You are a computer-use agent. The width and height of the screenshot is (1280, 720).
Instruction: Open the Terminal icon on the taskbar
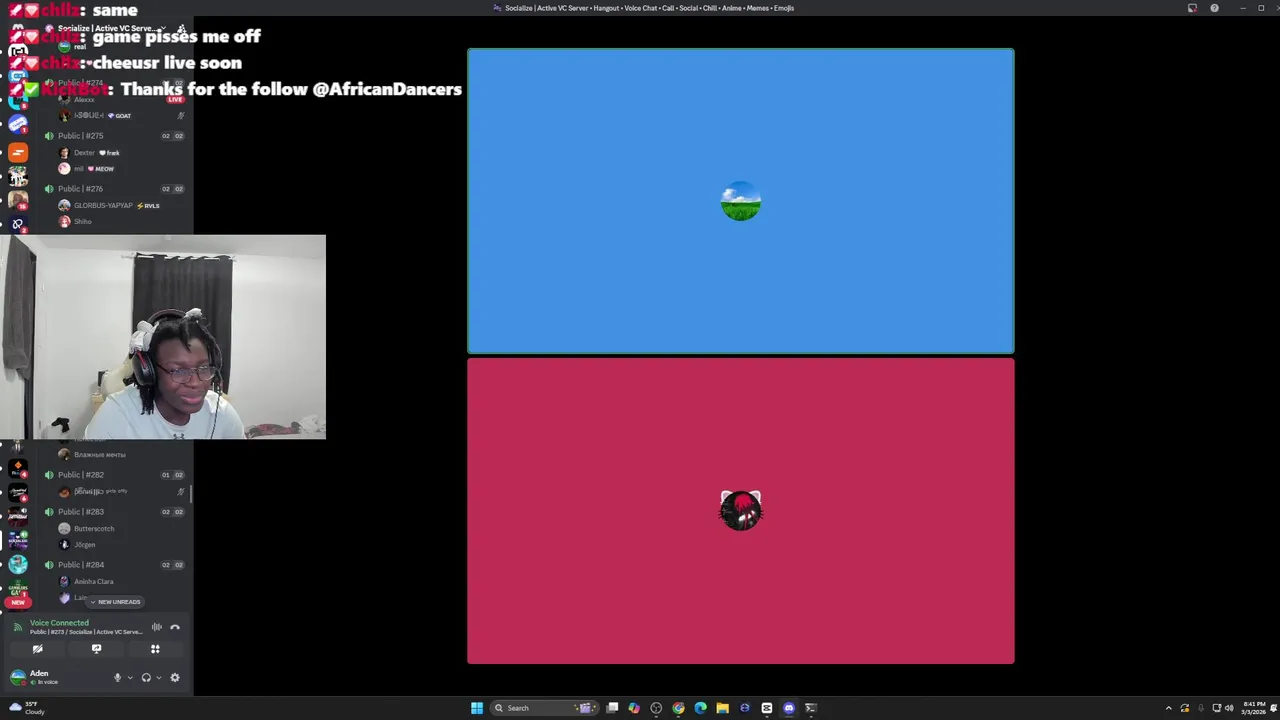(x=811, y=708)
